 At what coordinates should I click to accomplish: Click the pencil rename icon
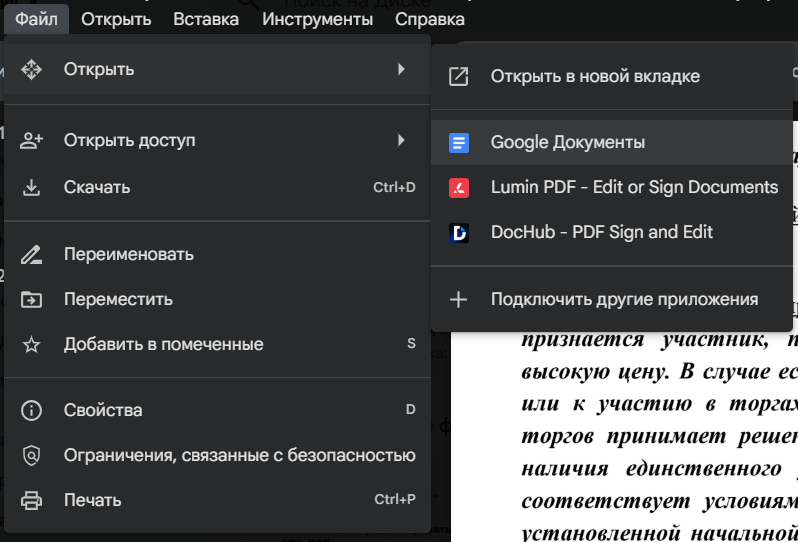click(x=32, y=254)
